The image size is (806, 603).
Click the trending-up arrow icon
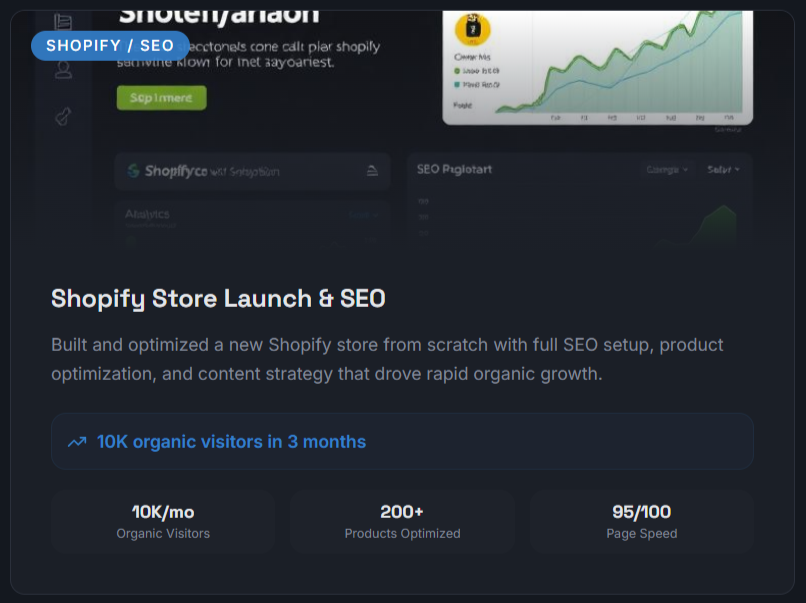click(x=77, y=442)
